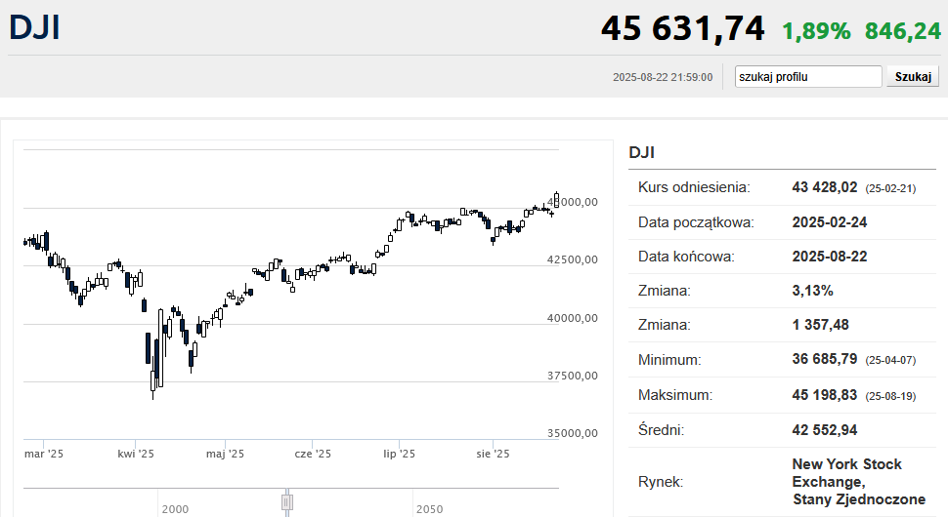Viewport: 948px width, 517px height.
Task: Focus the 'szukaj profilu' search field
Action: [x=808, y=77]
